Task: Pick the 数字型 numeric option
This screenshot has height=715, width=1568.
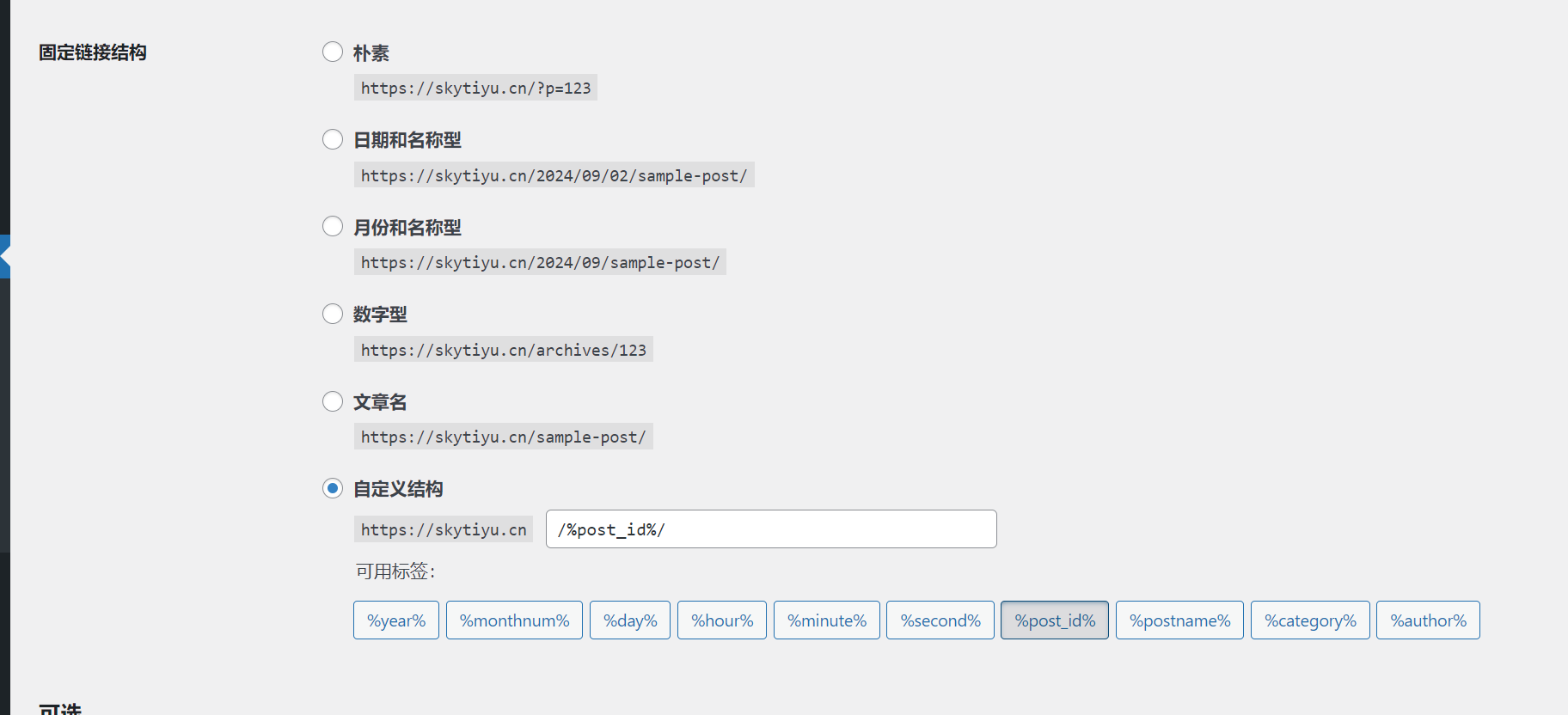Action: (x=333, y=314)
